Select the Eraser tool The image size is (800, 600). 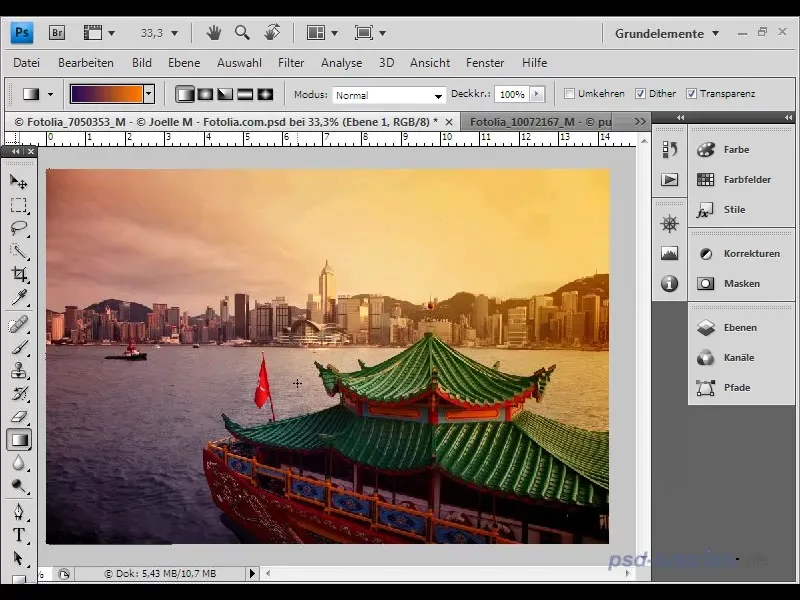click(x=19, y=416)
